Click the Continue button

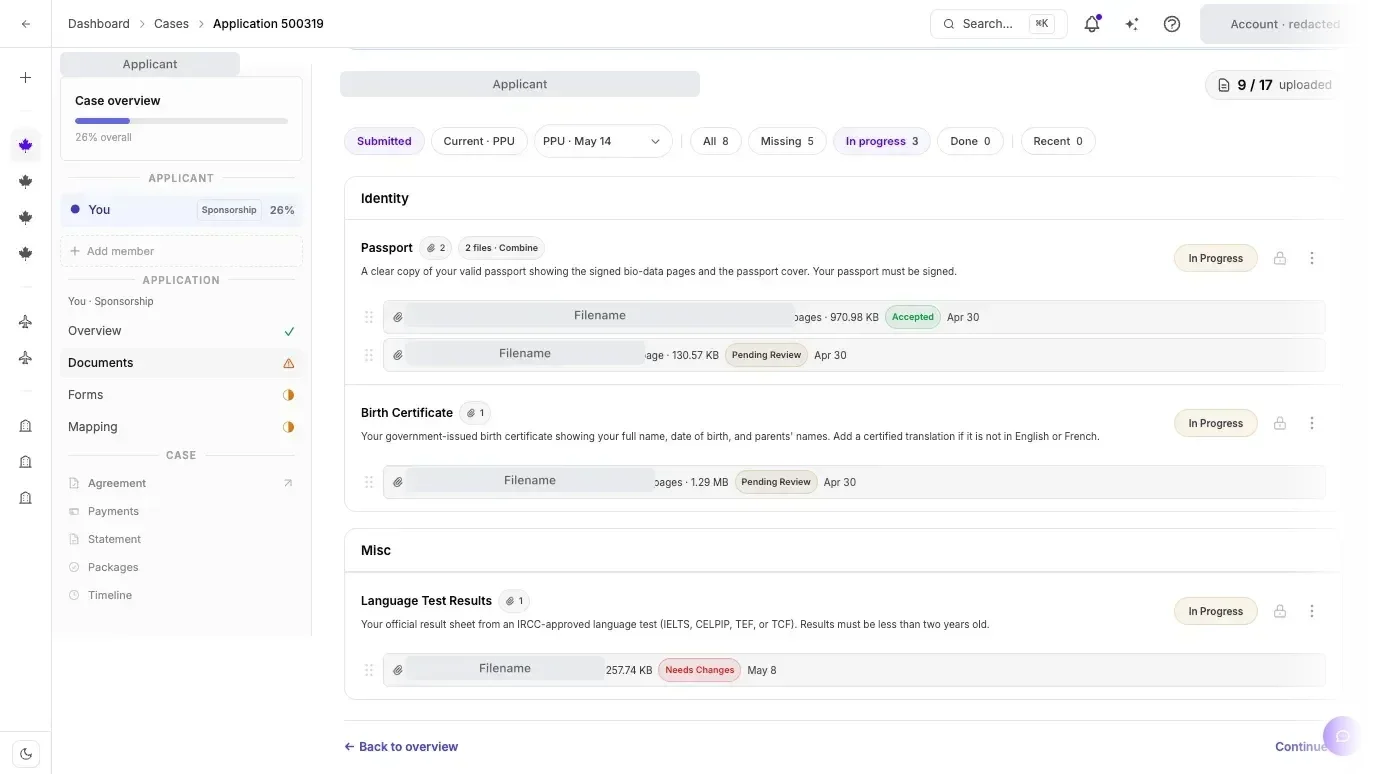tap(1301, 747)
